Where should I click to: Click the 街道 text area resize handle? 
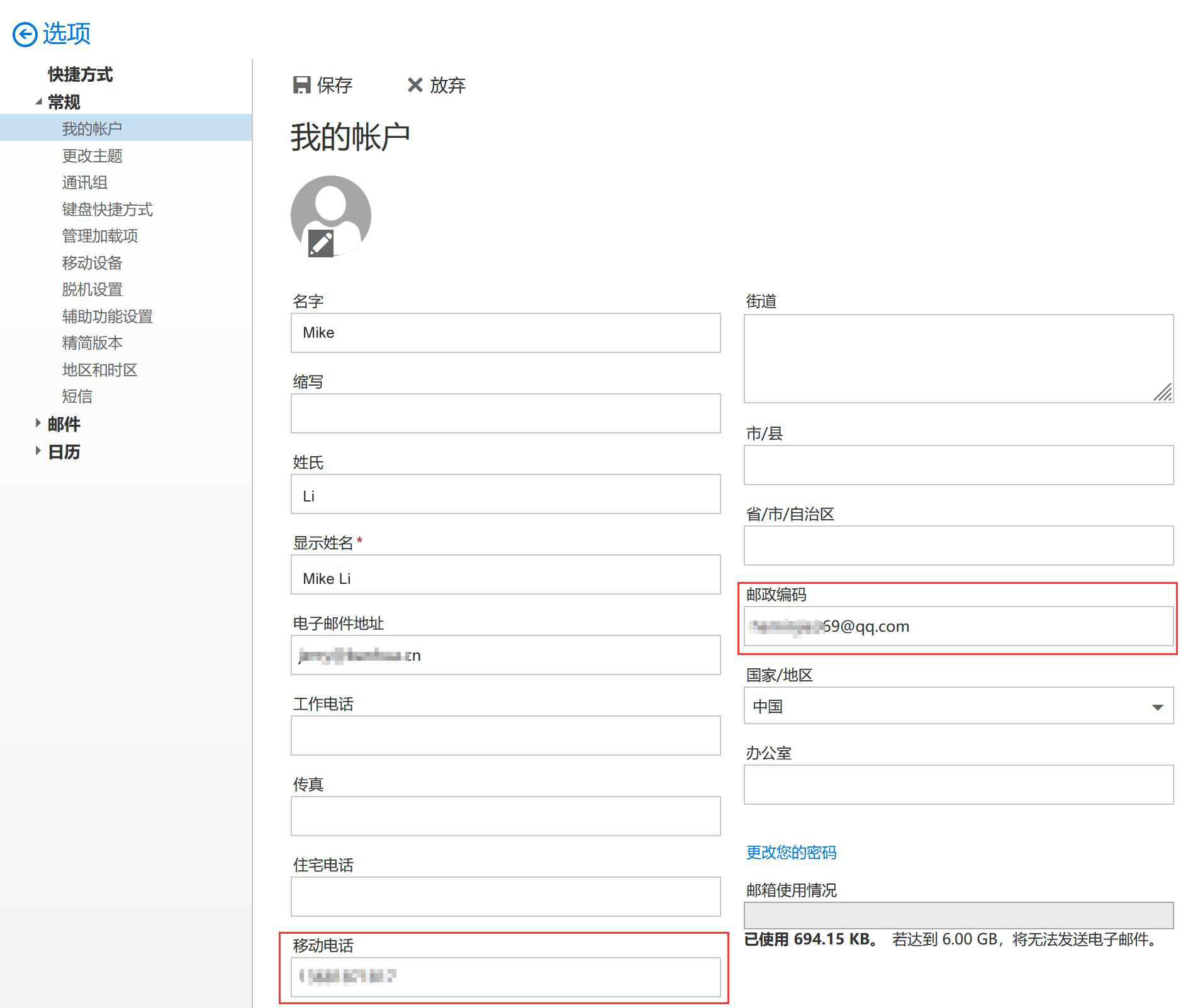click(x=1164, y=393)
